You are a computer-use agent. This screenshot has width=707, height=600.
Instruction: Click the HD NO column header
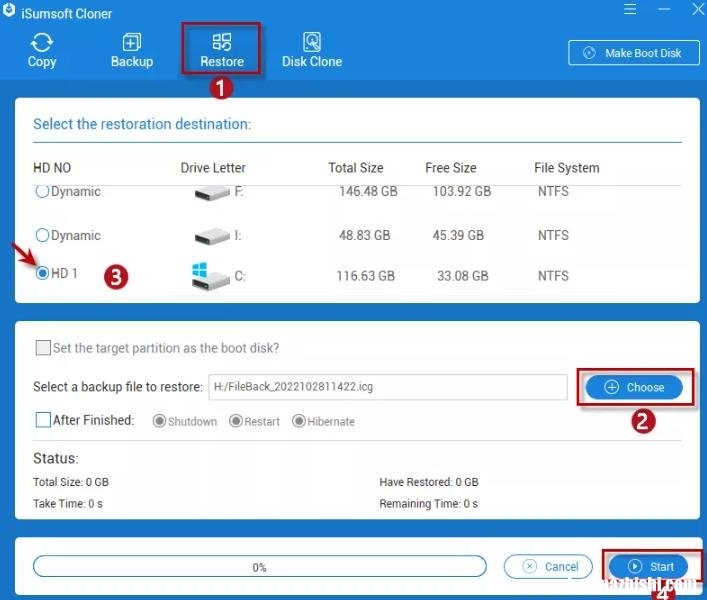click(x=52, y=168)
